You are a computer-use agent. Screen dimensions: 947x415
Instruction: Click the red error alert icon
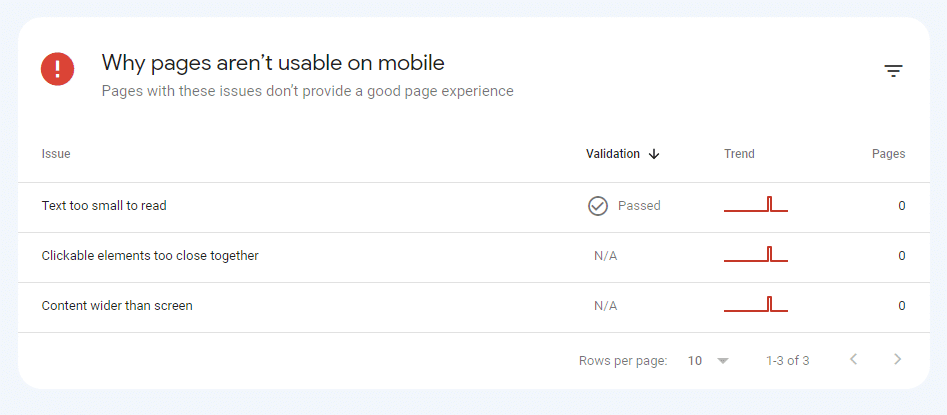[x=57, y=69]
